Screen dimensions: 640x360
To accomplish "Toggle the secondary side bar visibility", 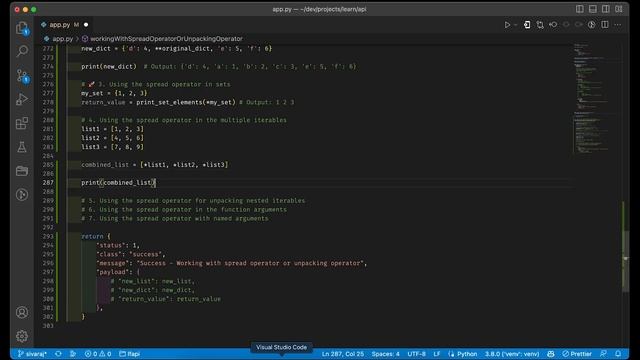I will click(606, 9).
